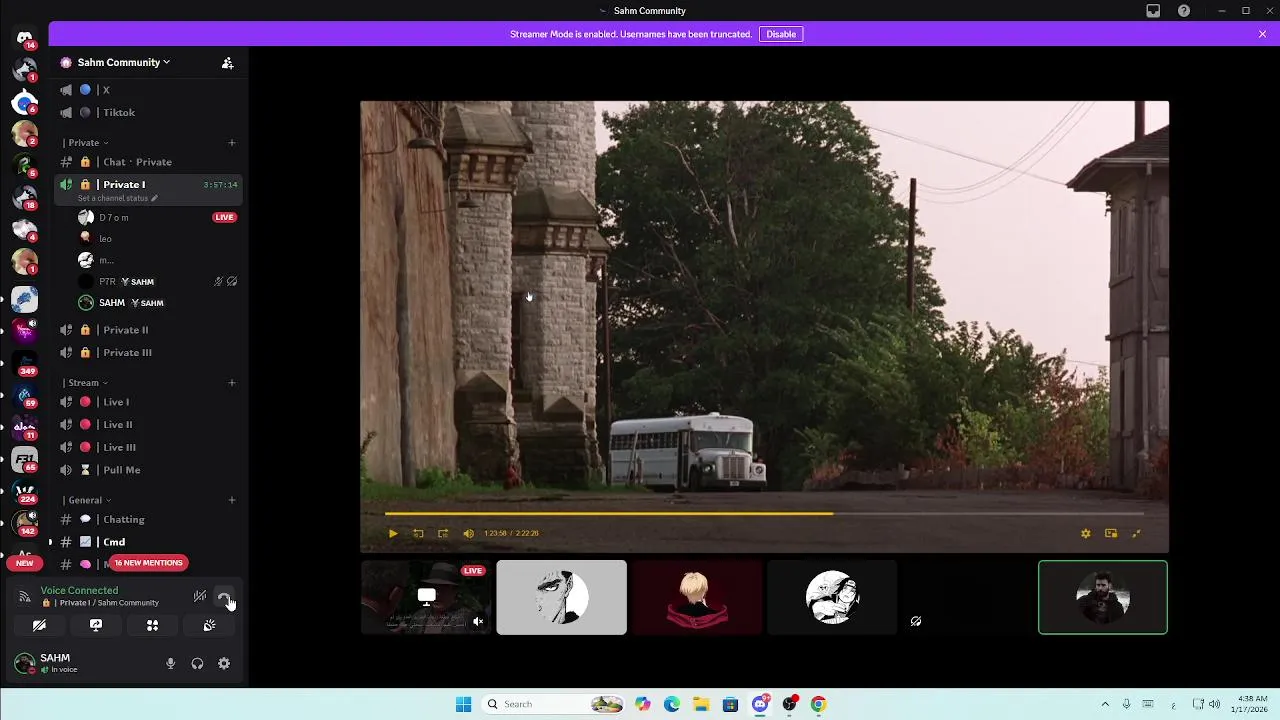Mute the microphone
Screen dimensions: 1280x720
coord(170,663)
